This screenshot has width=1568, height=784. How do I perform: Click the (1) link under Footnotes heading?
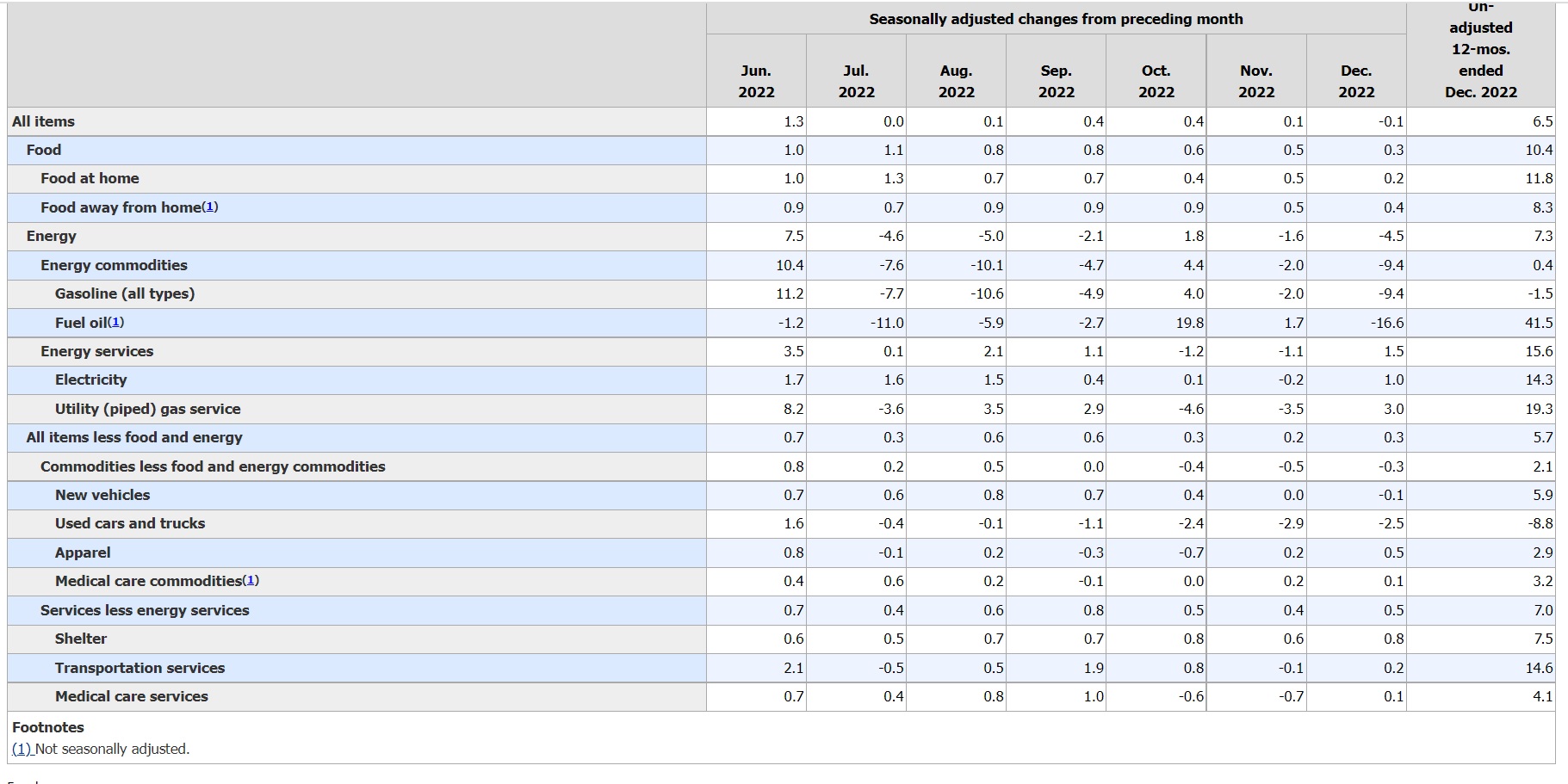click(22, 749)
